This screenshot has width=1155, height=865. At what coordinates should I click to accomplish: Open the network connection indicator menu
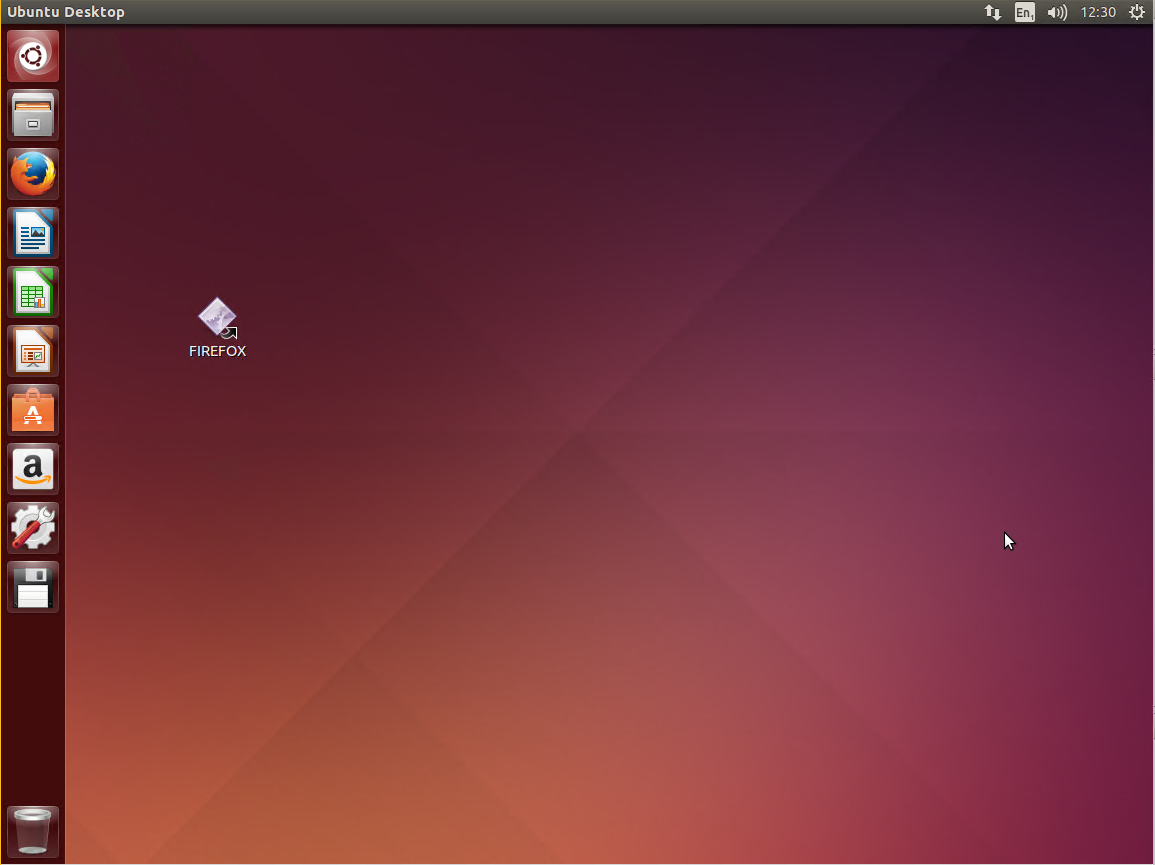pyautogui.click(x=993, y=12)
